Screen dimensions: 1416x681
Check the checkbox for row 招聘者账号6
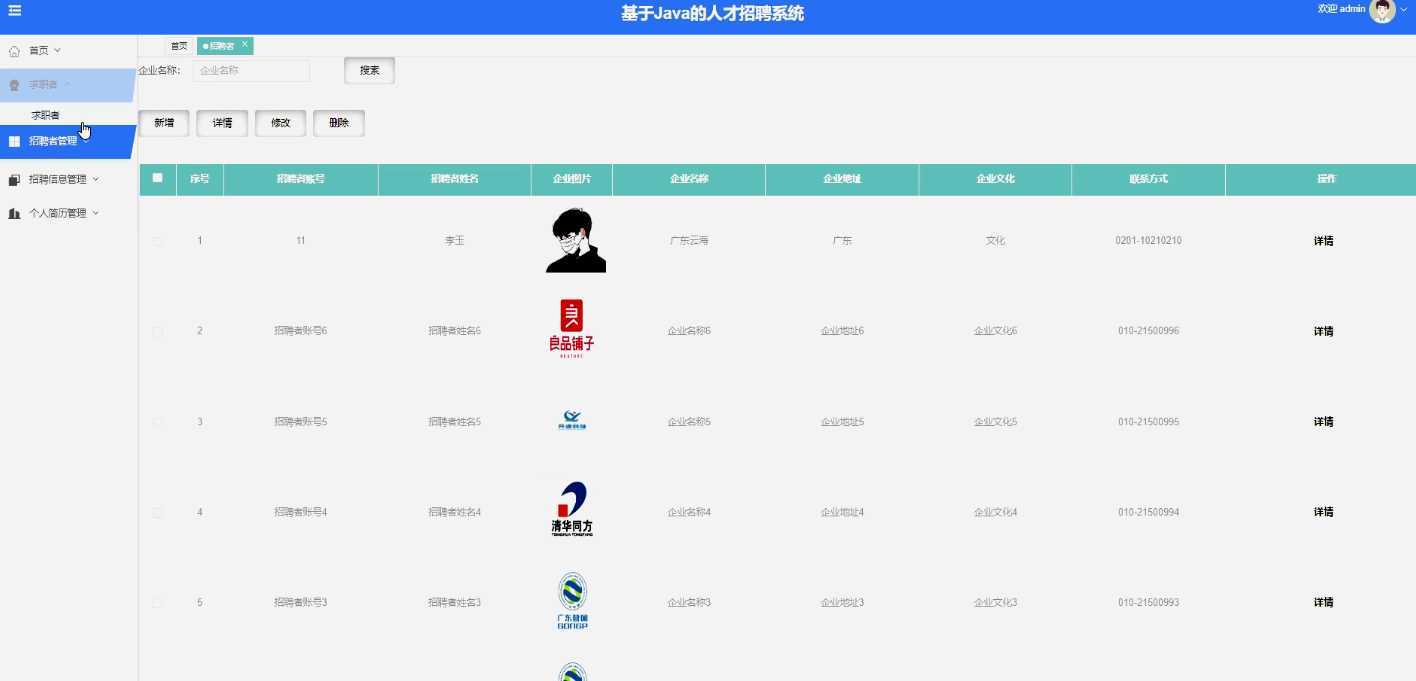[x=158, y=331]
